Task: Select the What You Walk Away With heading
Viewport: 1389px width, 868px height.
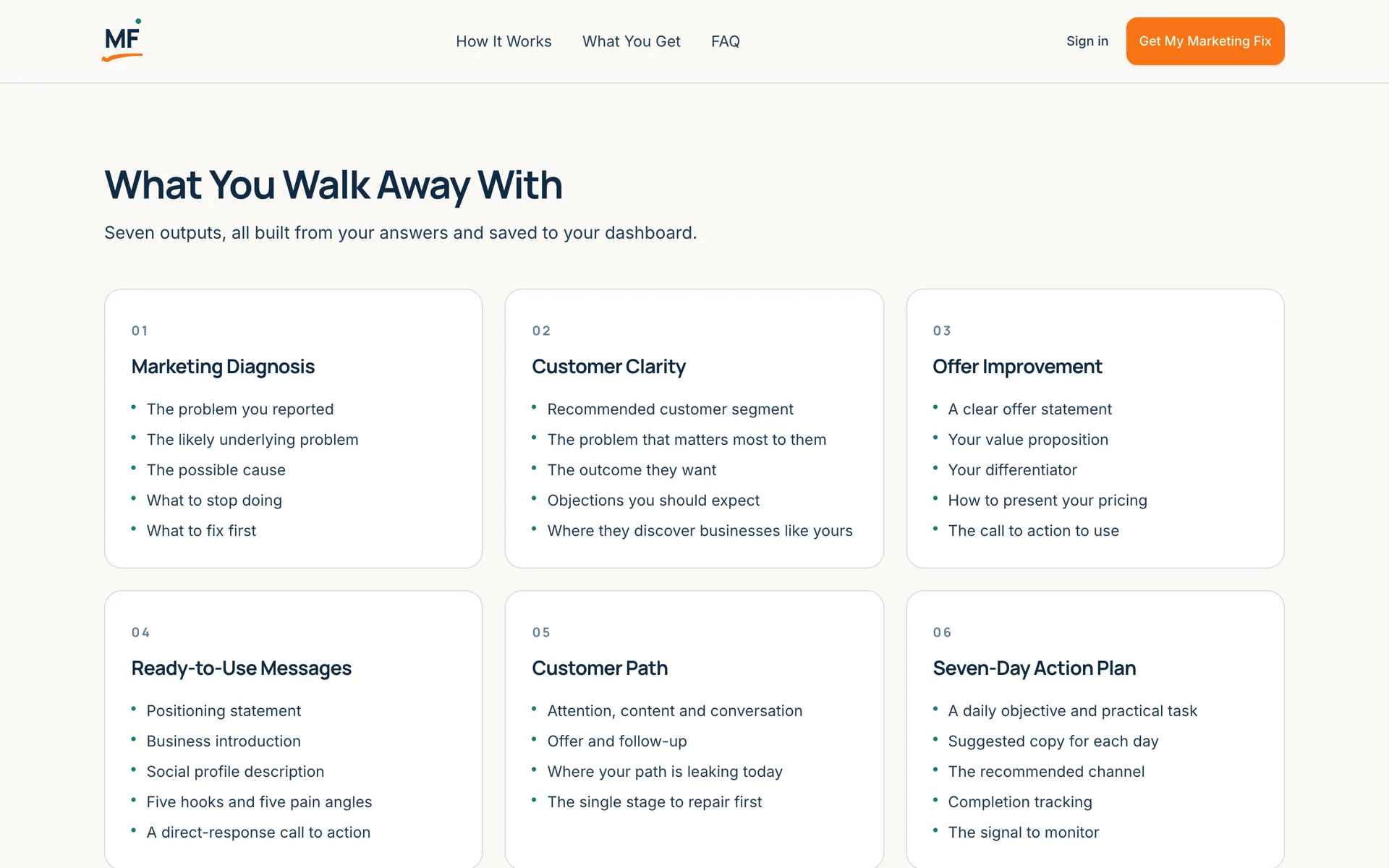Action: (334, 185)
